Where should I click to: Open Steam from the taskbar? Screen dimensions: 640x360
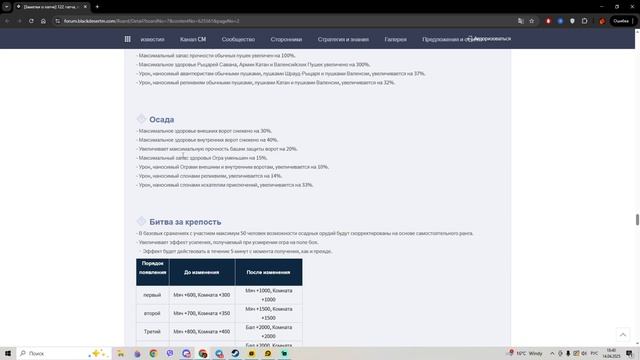235,353
